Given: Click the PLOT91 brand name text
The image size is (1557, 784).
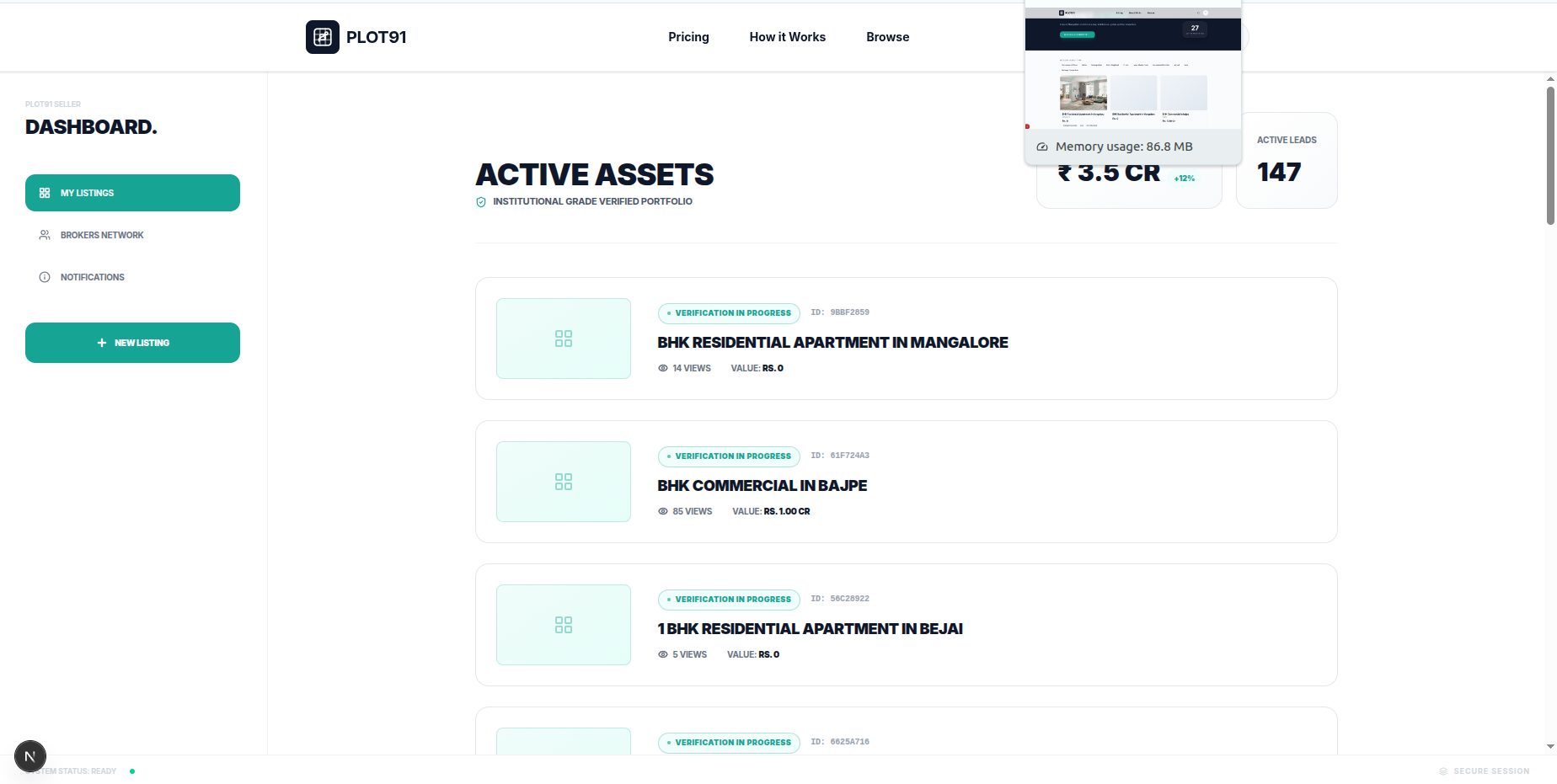Looking at the screenshot, I should tap(377, 37).
